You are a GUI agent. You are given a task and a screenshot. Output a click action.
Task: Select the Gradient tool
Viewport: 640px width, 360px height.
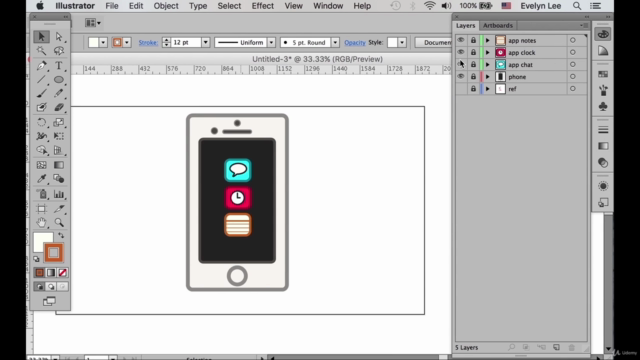click(x=59, y=165)
